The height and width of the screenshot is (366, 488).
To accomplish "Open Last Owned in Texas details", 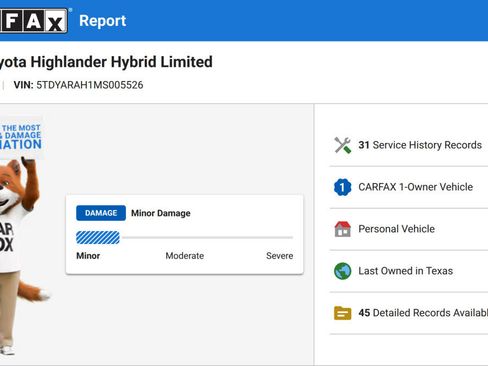I will (x=405, y=271).
